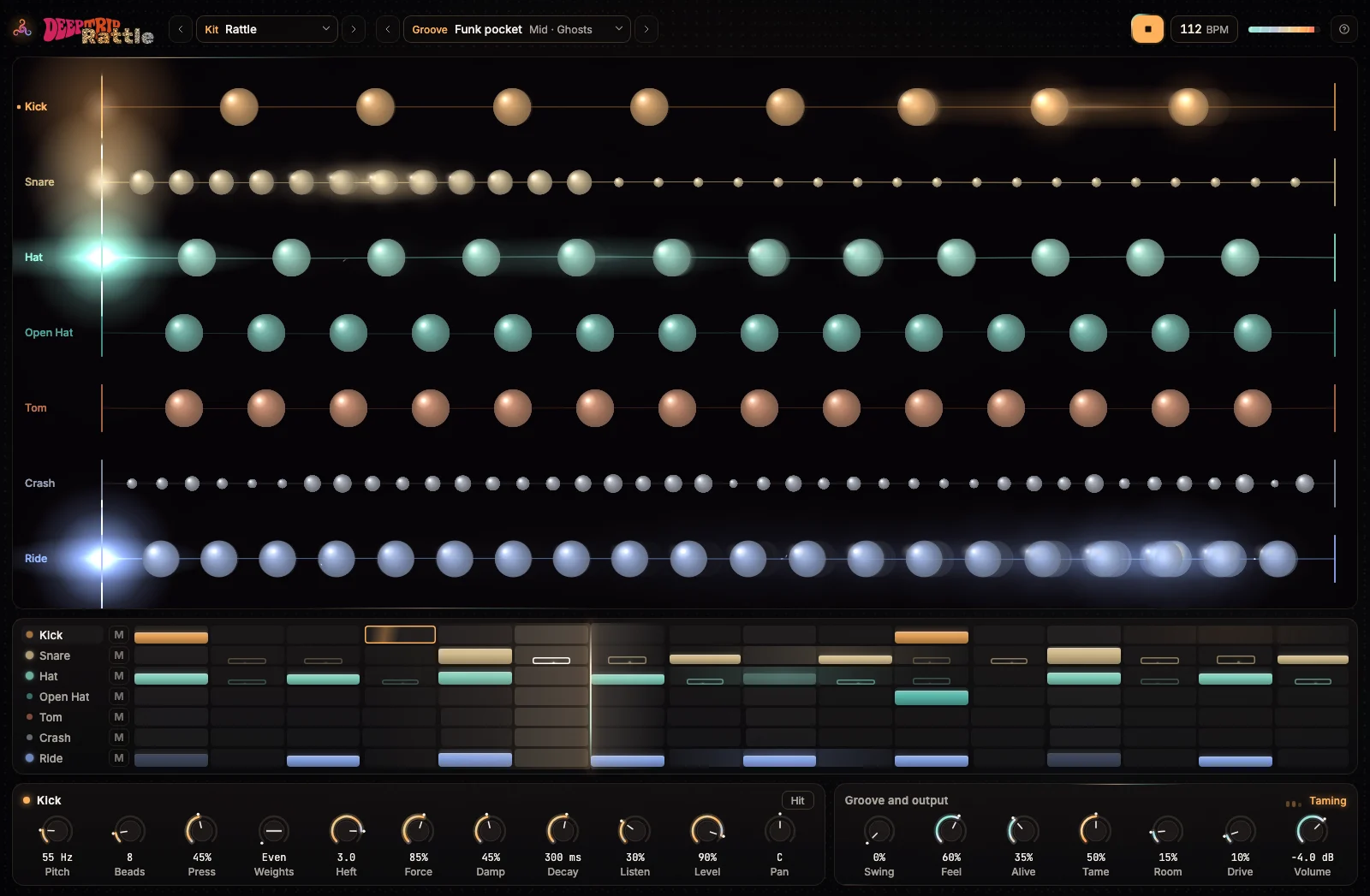Mute the Hat track
This screenshot has width=1370, height=896.
point(119,676)
